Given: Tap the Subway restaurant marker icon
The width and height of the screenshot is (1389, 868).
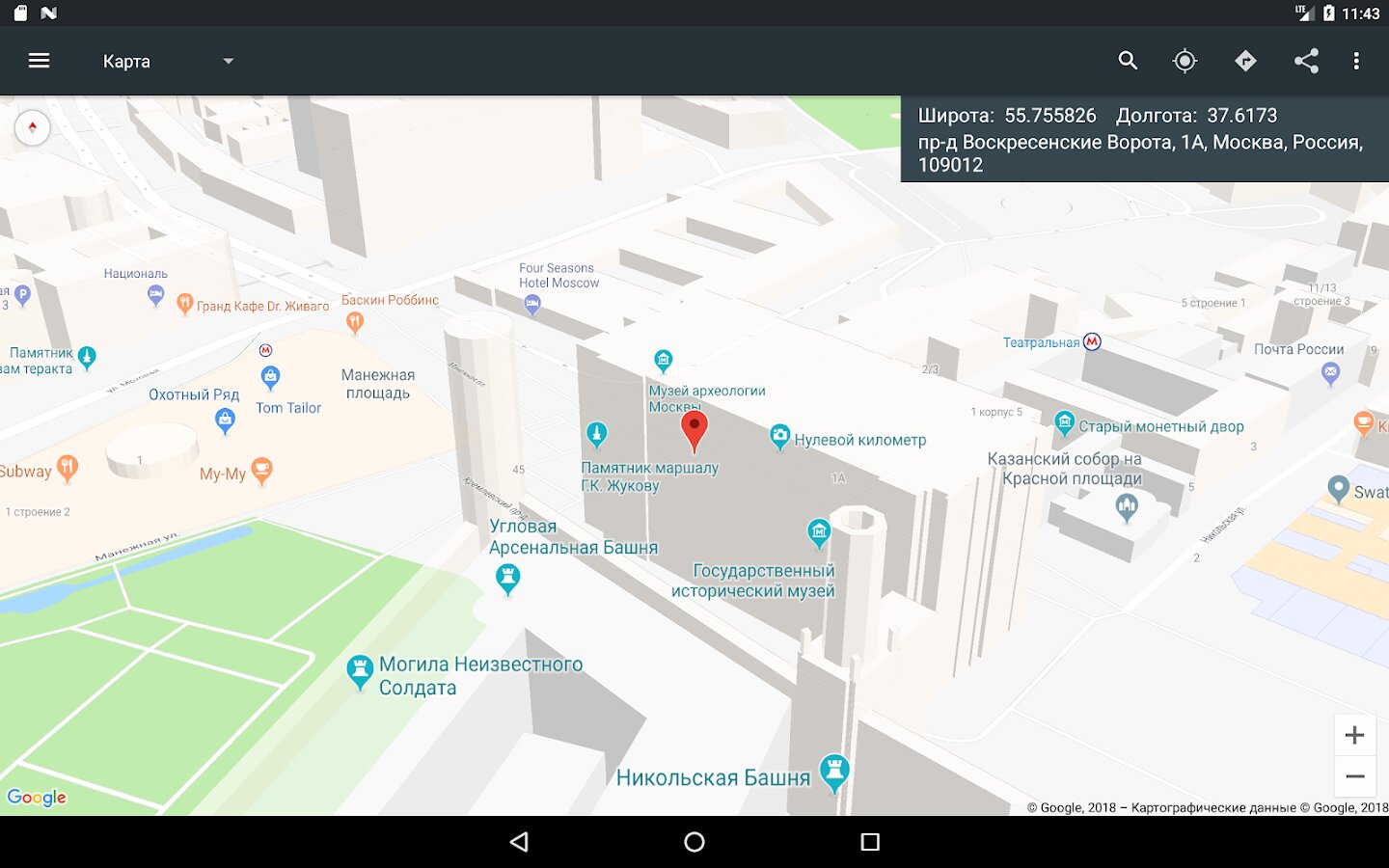Looking at the screenshot, I should 67,469.
